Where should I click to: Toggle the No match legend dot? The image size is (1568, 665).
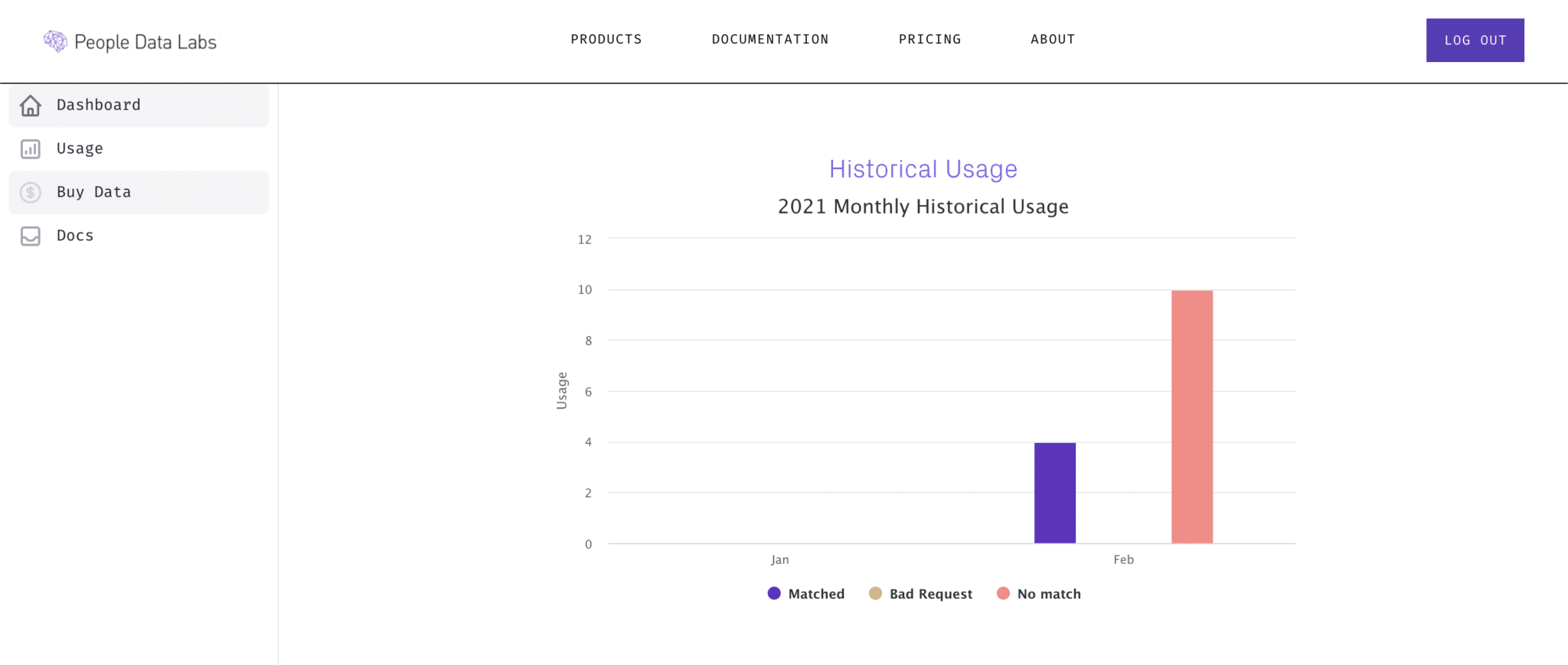[x=1003, y=593]
